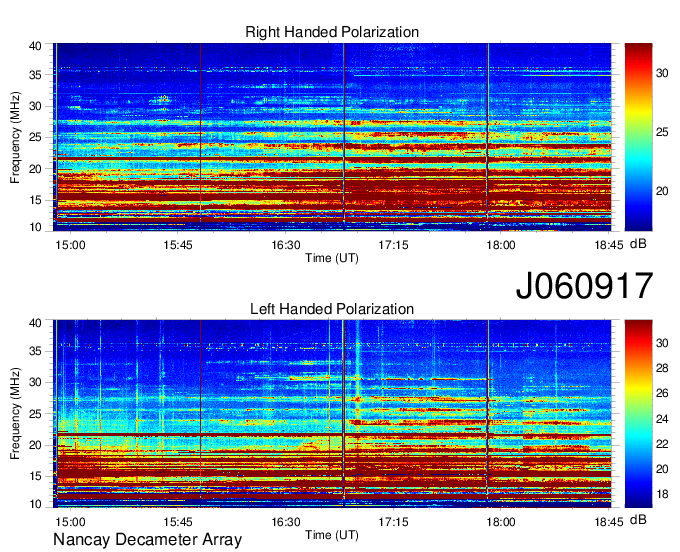Click the 18:45 tick label under the top plot
This screenshot has height=552, width=680.
(608, 245)
